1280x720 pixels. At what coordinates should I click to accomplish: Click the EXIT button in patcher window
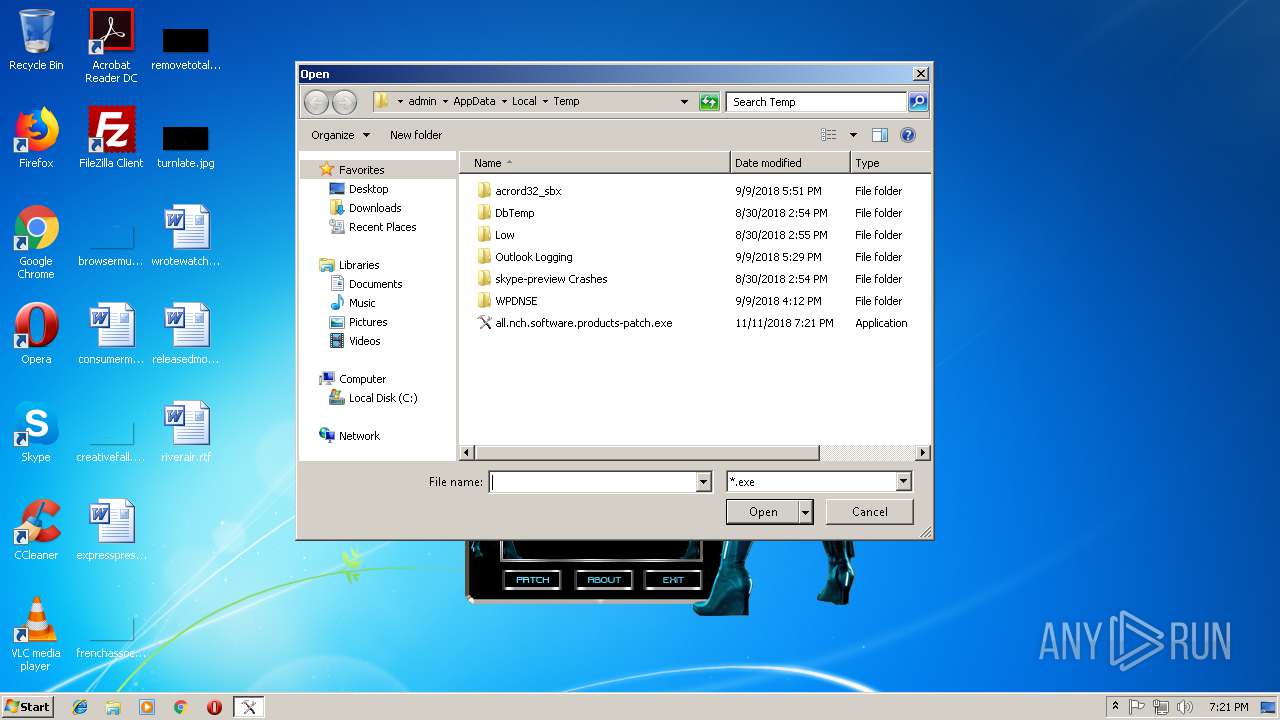click(x=673, y=580)
